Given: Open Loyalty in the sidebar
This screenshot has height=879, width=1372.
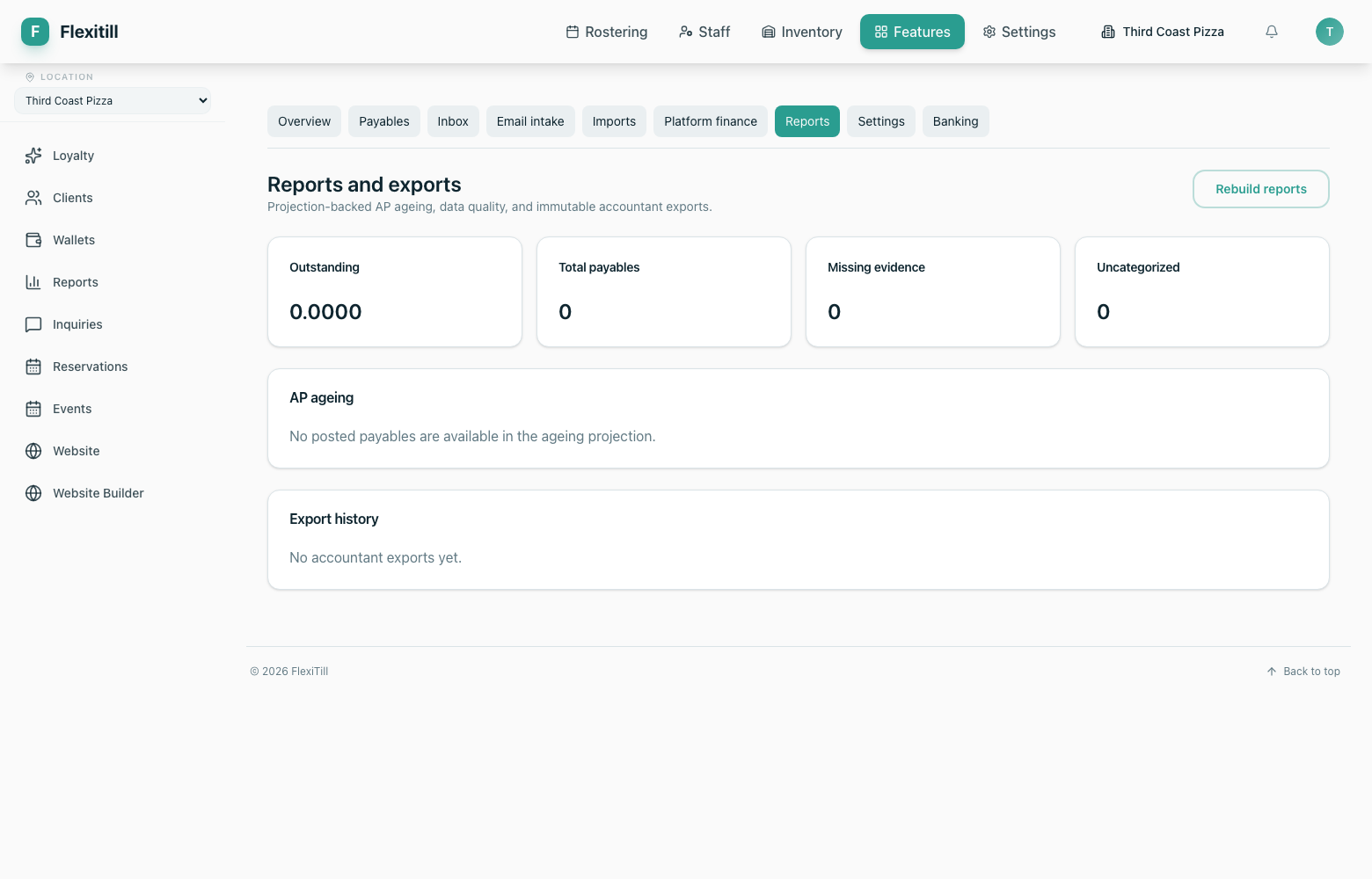Looking at the screenshot, I should 113,156.
